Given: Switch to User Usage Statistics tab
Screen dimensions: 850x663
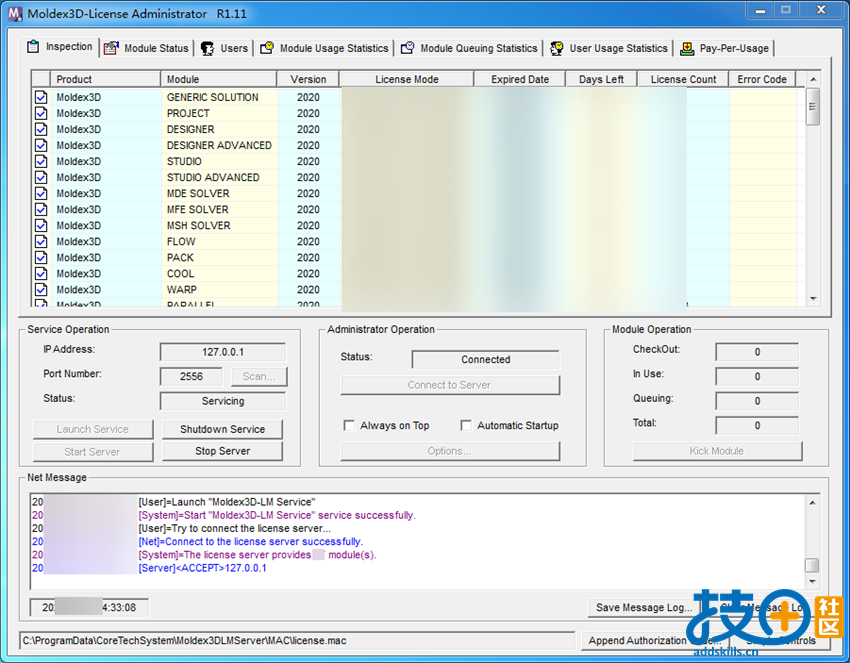Looking at the screenshot, I should (x=609, y=48).
